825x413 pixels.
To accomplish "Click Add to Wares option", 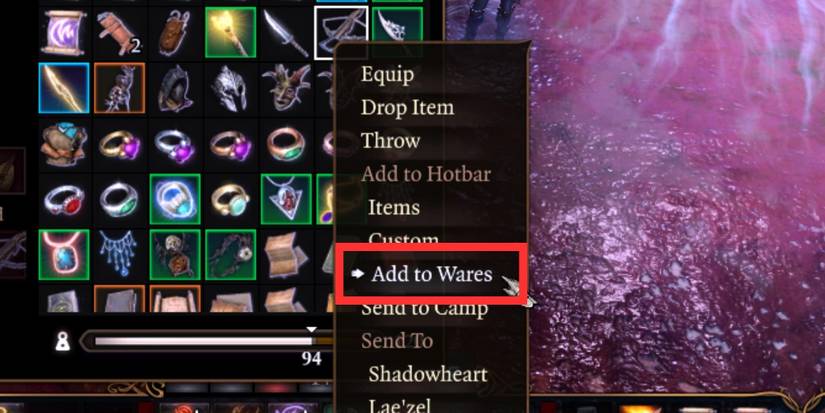I will tap(431, 274).
